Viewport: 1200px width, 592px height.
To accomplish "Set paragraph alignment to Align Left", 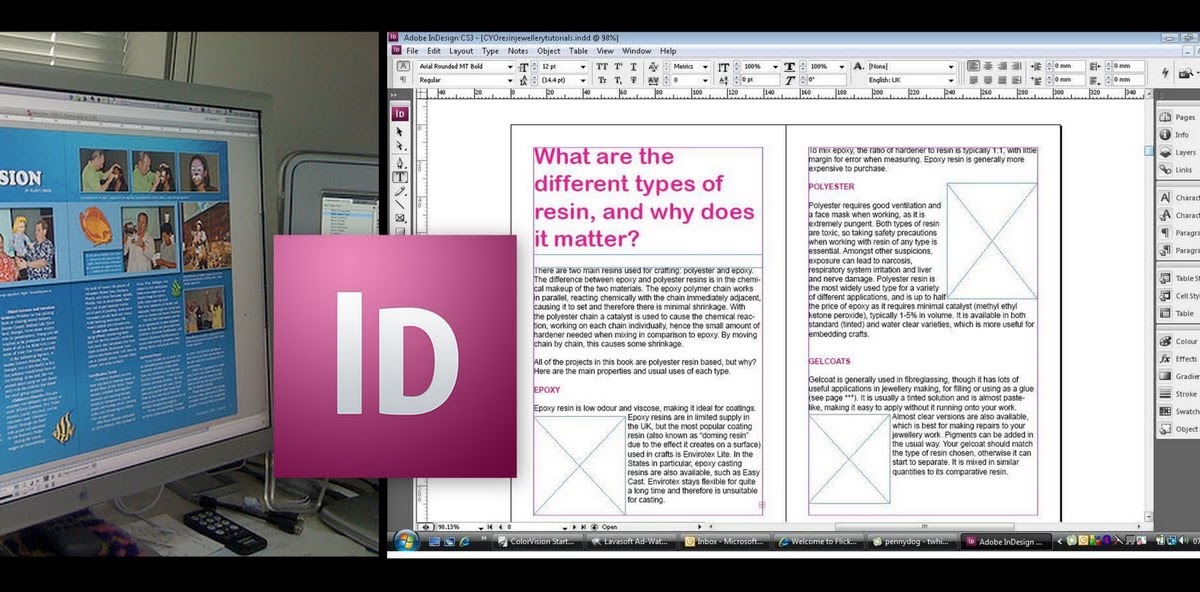I will [973, 66].
